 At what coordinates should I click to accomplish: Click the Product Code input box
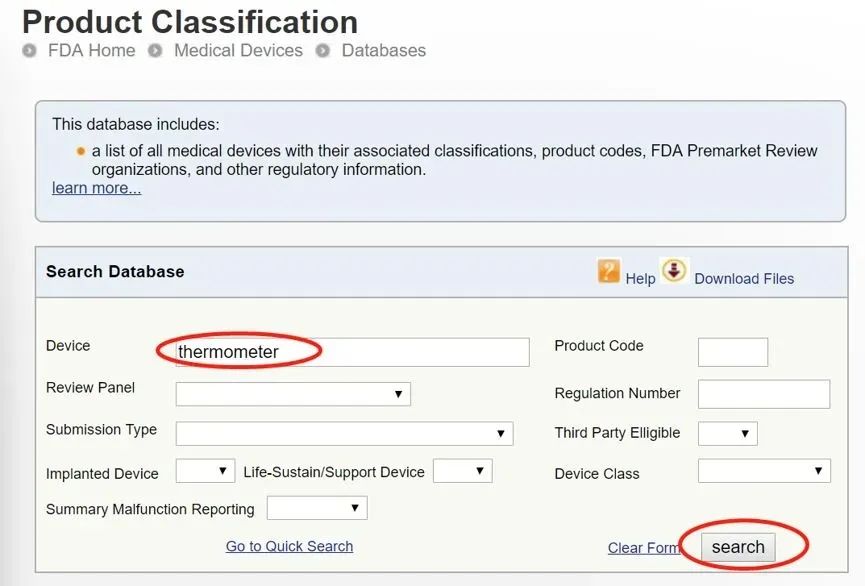coord(733,352)
